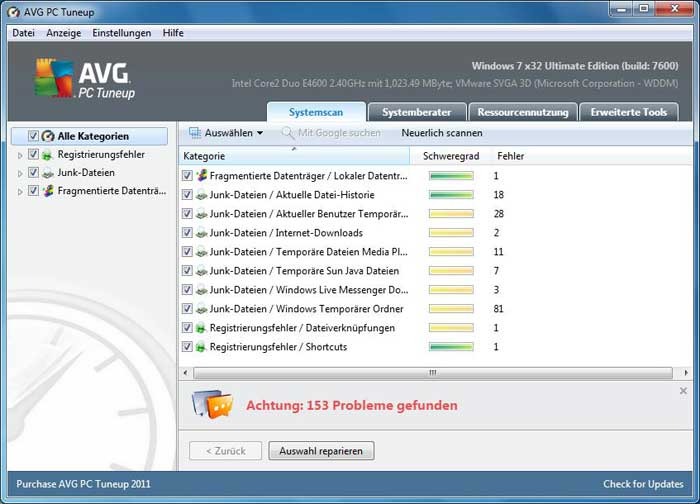This screenshot has width=700, height=504.
Task: Uncheck Registrierungsfehler / Shortcuts checkbox
Action: (x=187, y=347)
